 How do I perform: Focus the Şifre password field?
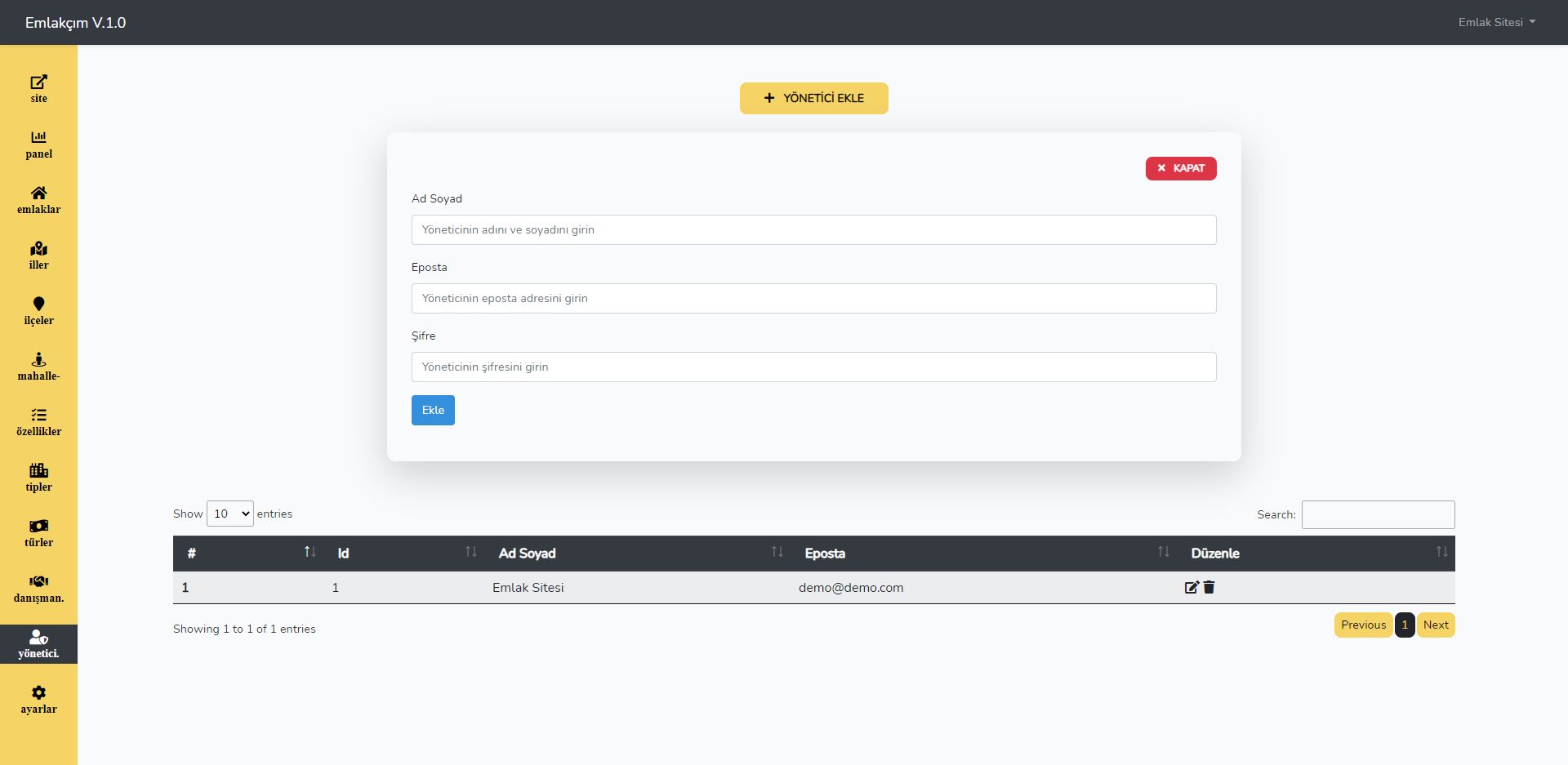[x=813, y=367]
